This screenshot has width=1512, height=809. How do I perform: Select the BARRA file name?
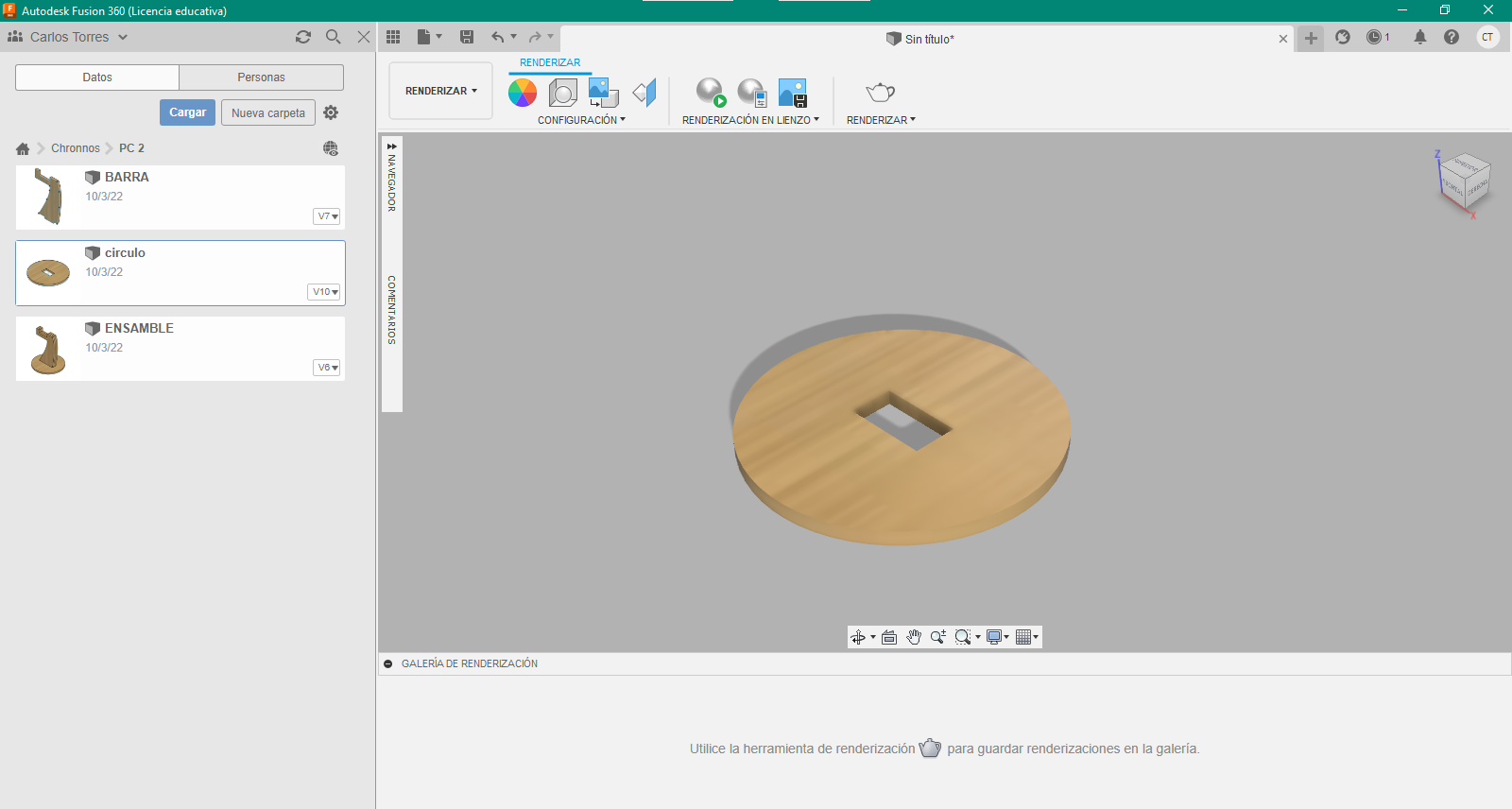pos(127,177)
